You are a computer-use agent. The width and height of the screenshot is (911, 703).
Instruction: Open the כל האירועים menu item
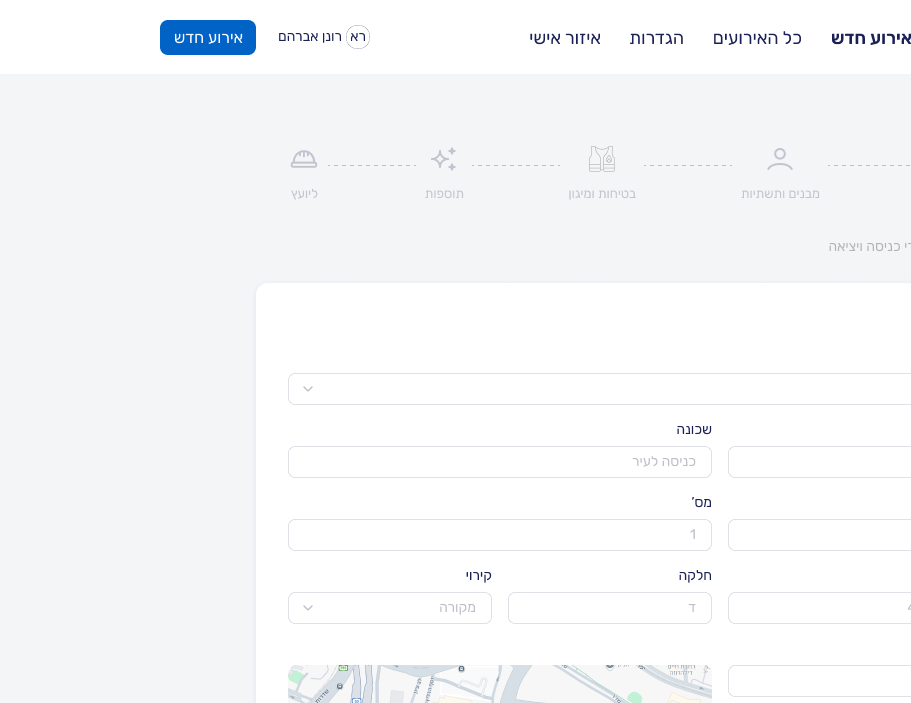point(757,38)
